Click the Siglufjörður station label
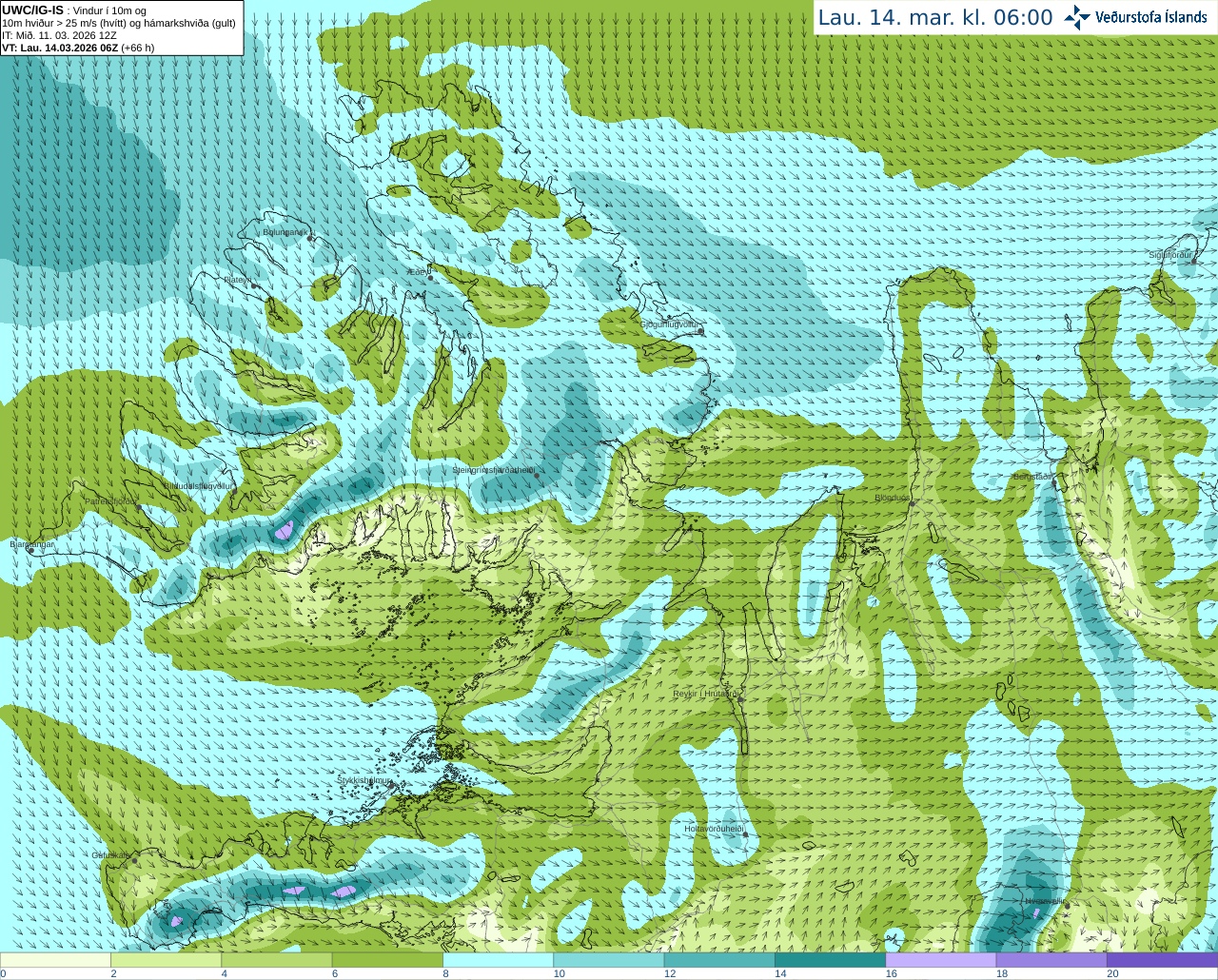The width and height of the screenshot is (1218, 980). tap(1170, 255)
